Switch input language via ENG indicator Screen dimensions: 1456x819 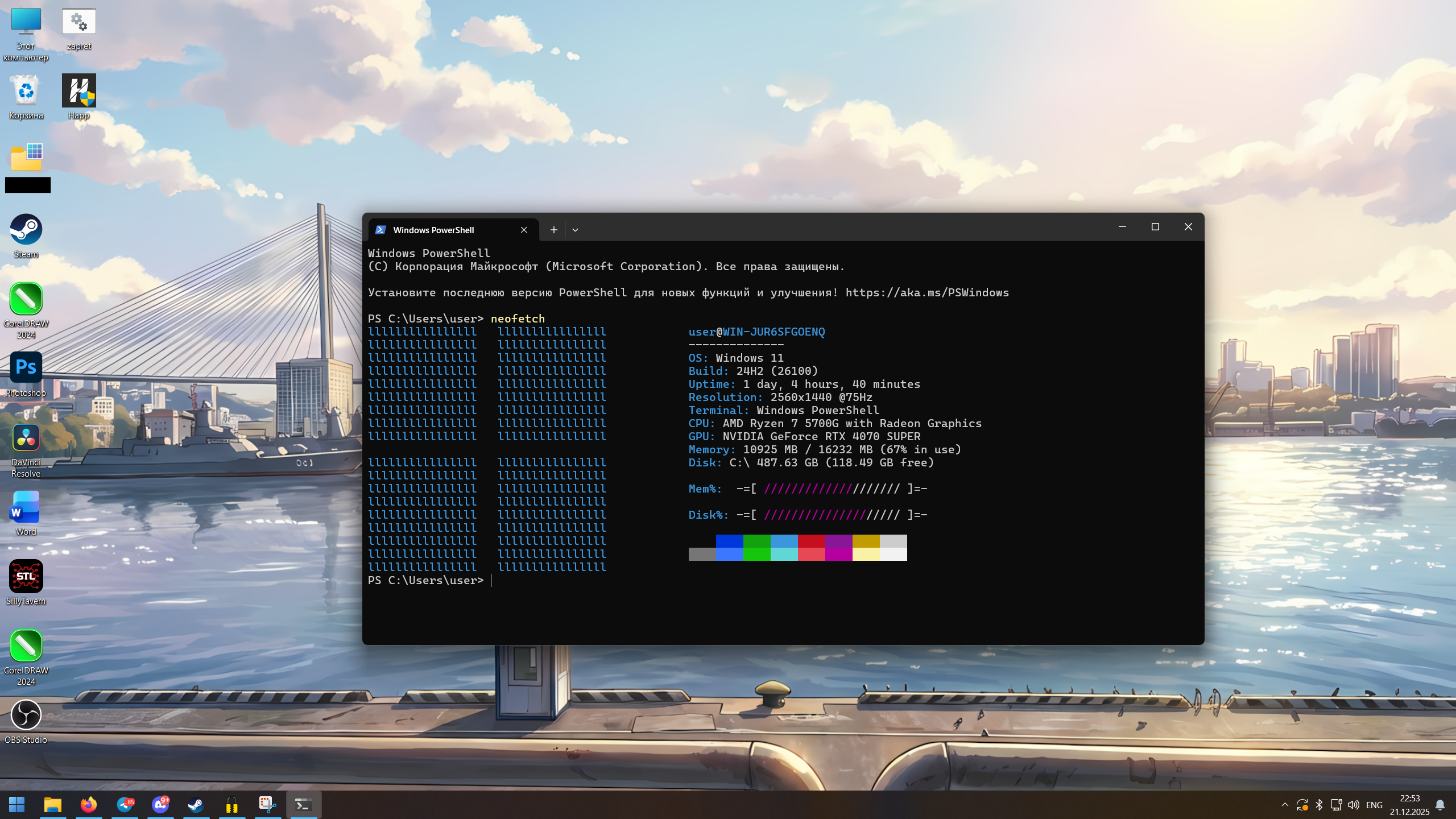(1374, 805)
